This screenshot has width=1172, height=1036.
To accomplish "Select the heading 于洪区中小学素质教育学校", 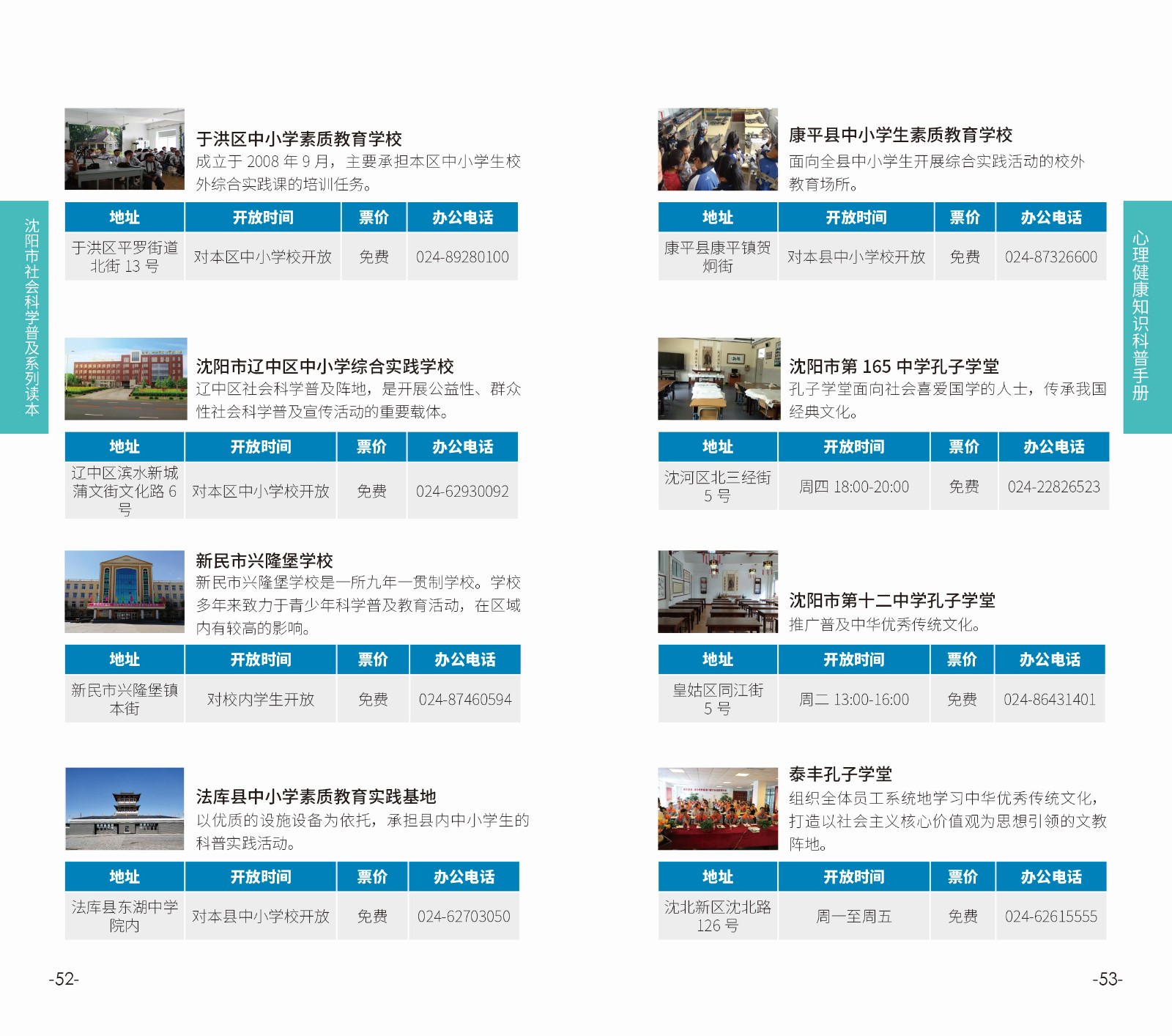I will [299, 138].
